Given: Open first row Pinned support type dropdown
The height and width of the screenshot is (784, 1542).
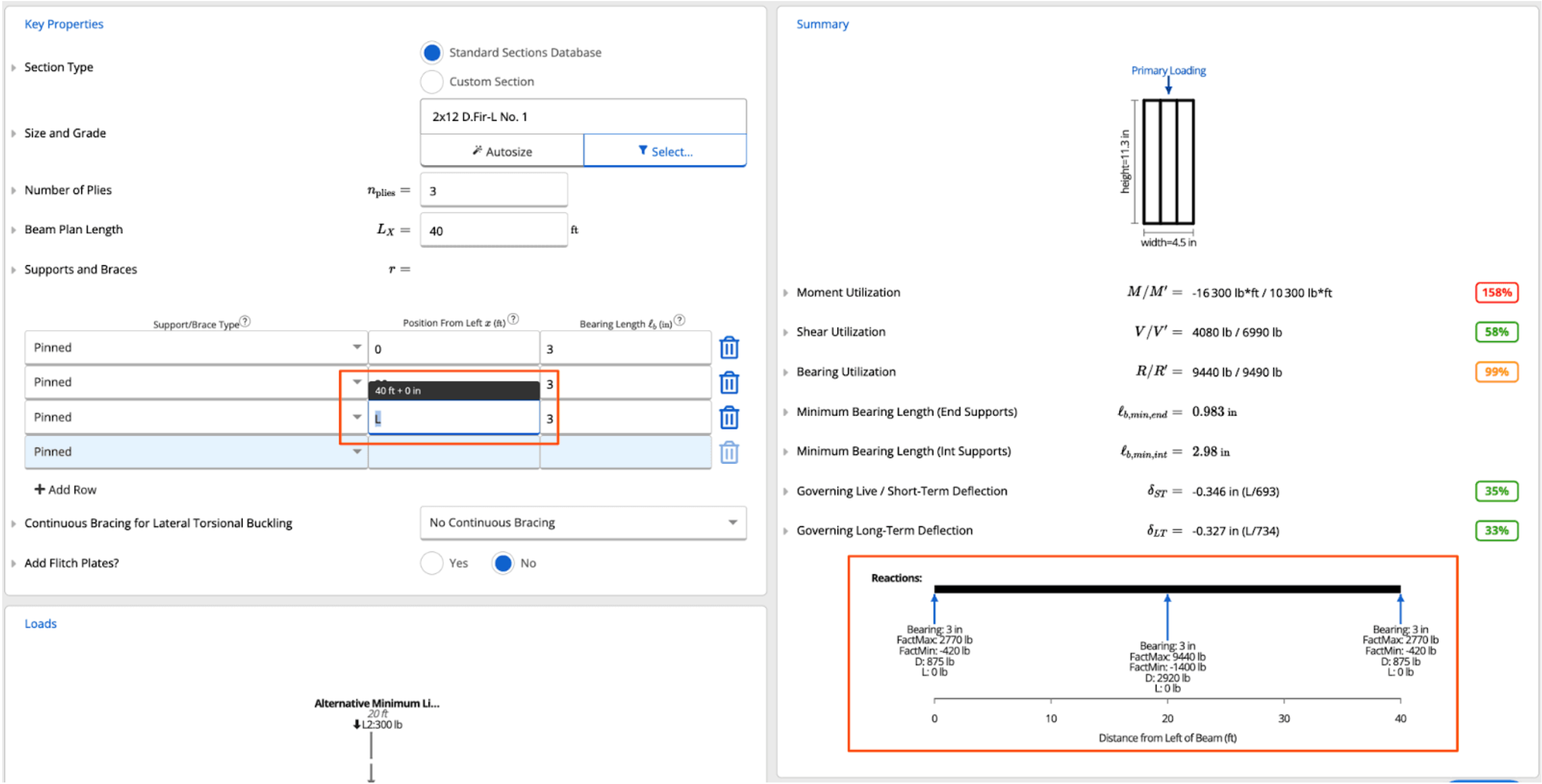Looking at the screenshot, I should [x=195, y=348].
